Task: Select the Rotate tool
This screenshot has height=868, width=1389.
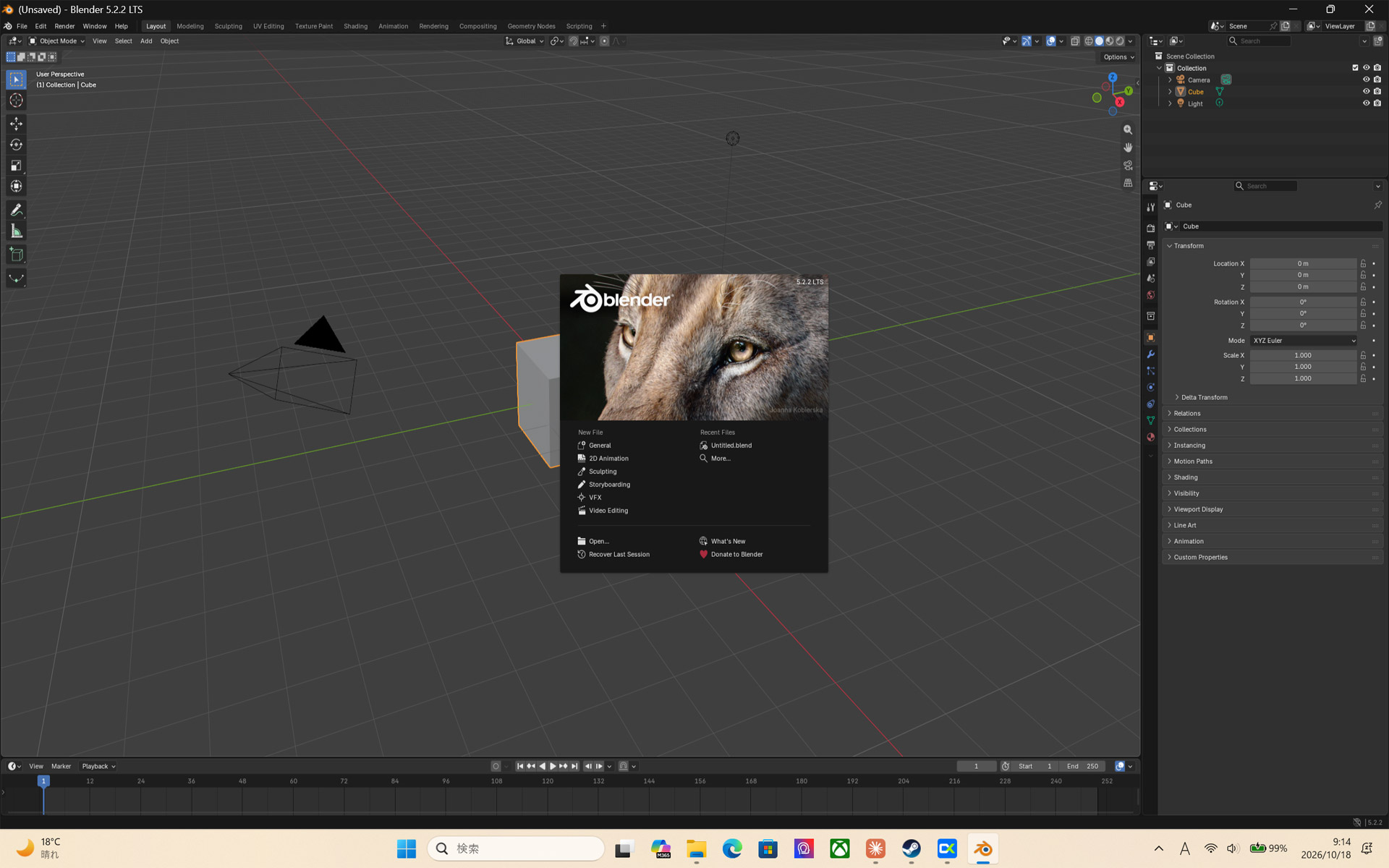Action: point(16,145)
